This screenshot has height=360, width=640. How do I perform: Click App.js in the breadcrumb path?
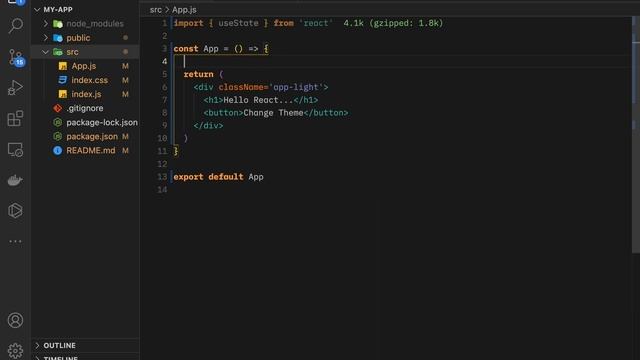click(x=184, y=10)
